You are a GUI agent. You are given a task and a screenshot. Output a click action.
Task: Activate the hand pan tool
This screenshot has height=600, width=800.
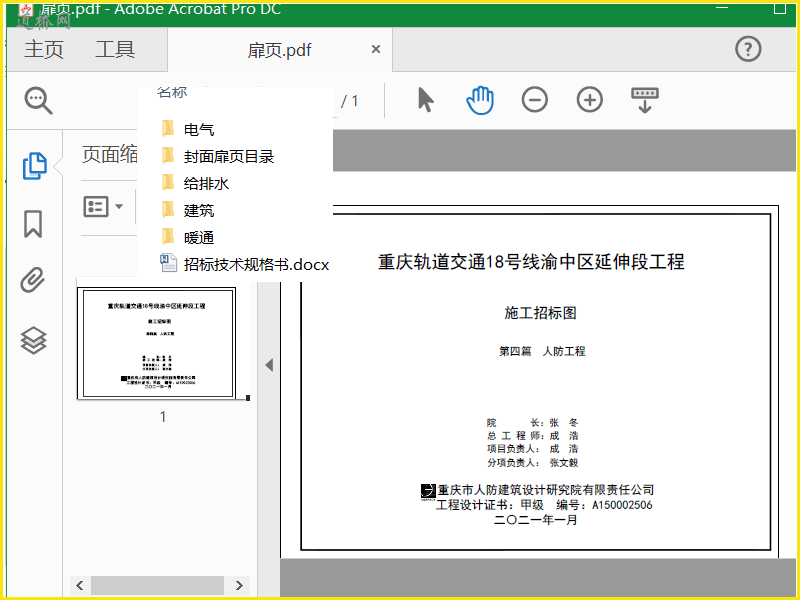click(480, 100)
